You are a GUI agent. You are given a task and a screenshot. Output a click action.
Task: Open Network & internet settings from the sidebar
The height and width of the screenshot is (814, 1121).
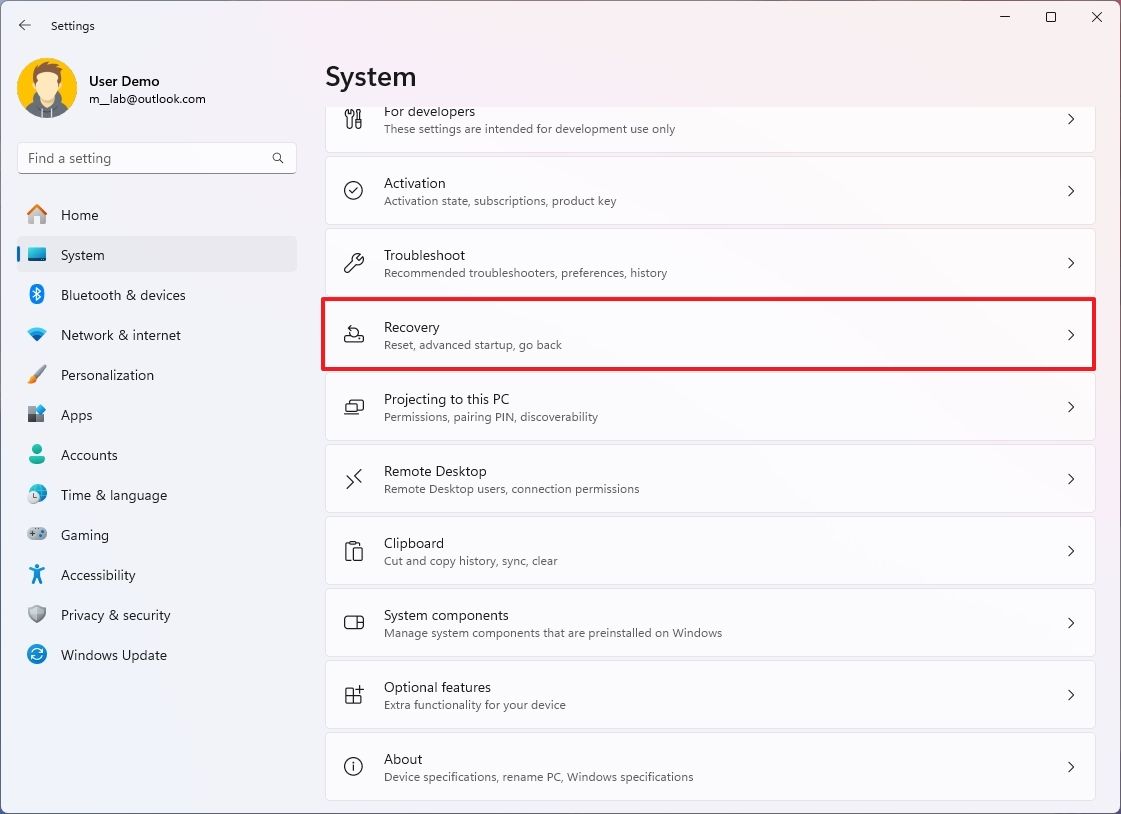tap(38, 335)
